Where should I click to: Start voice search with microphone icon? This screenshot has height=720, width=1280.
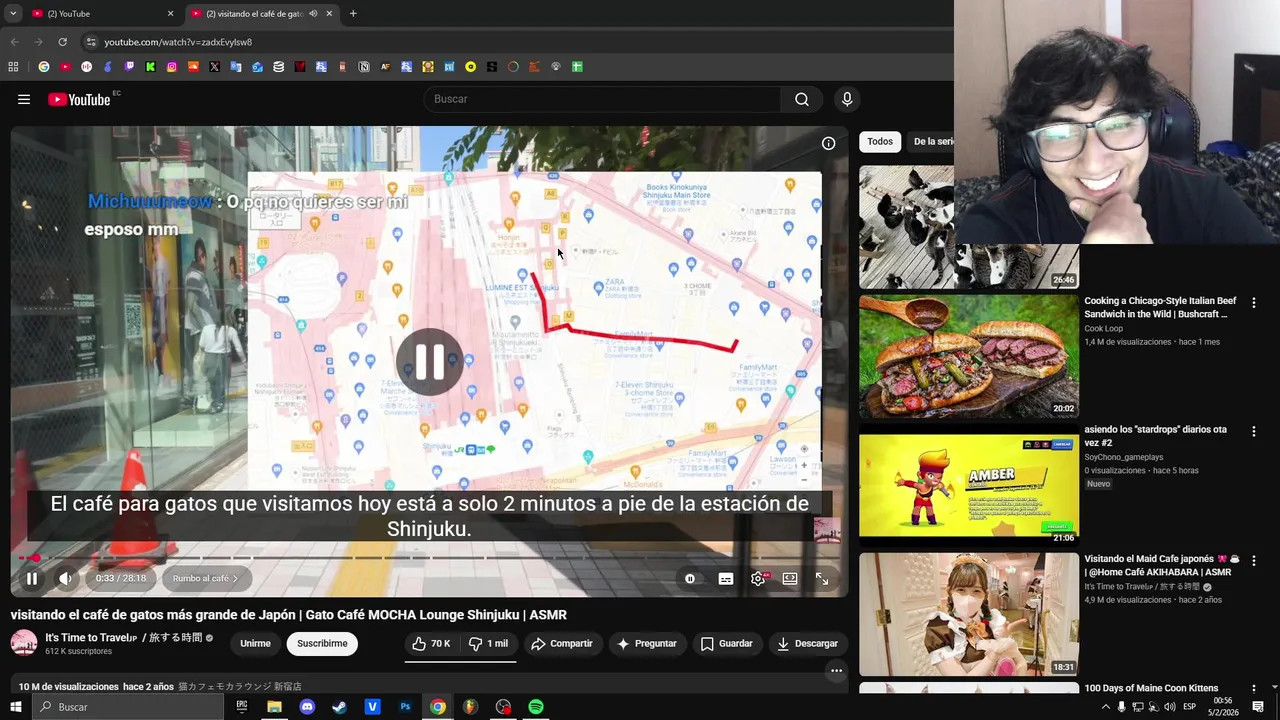[x=847, y=99]
